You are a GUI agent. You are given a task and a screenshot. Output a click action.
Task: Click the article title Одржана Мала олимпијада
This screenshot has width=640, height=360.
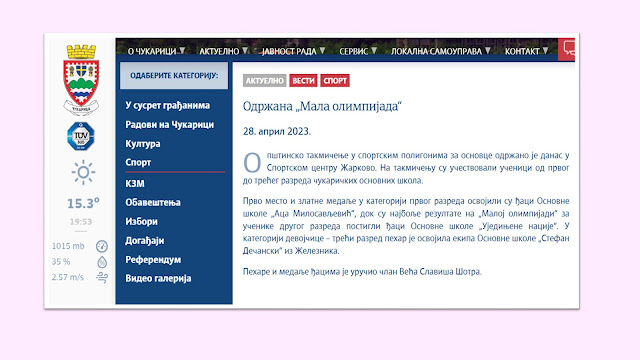(322, 107)
